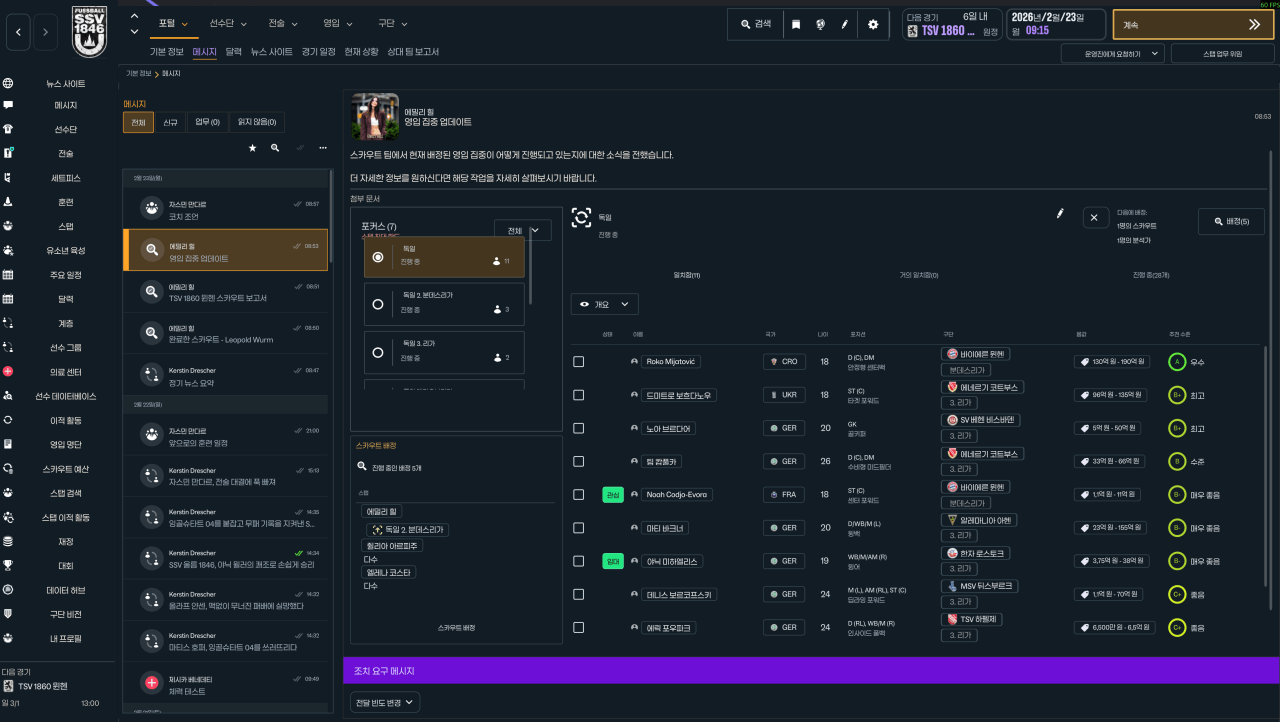
Task: Open the bookmark icon in top toolbar
Action: tap(796, 24)
